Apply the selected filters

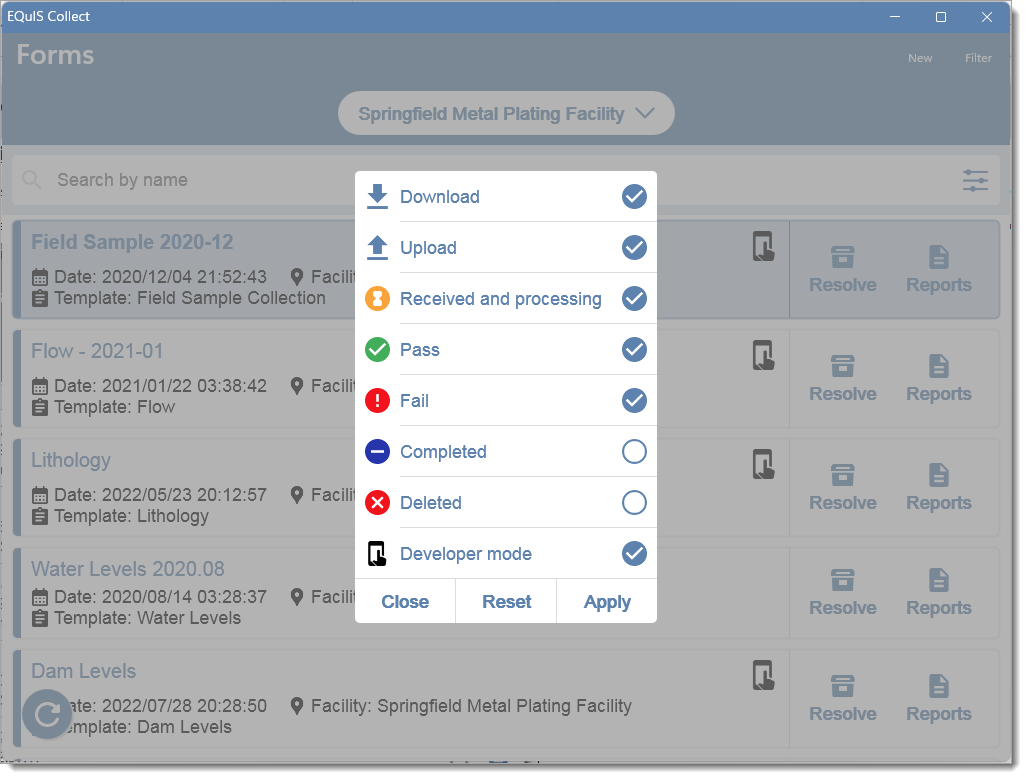[x=607, y=602]
